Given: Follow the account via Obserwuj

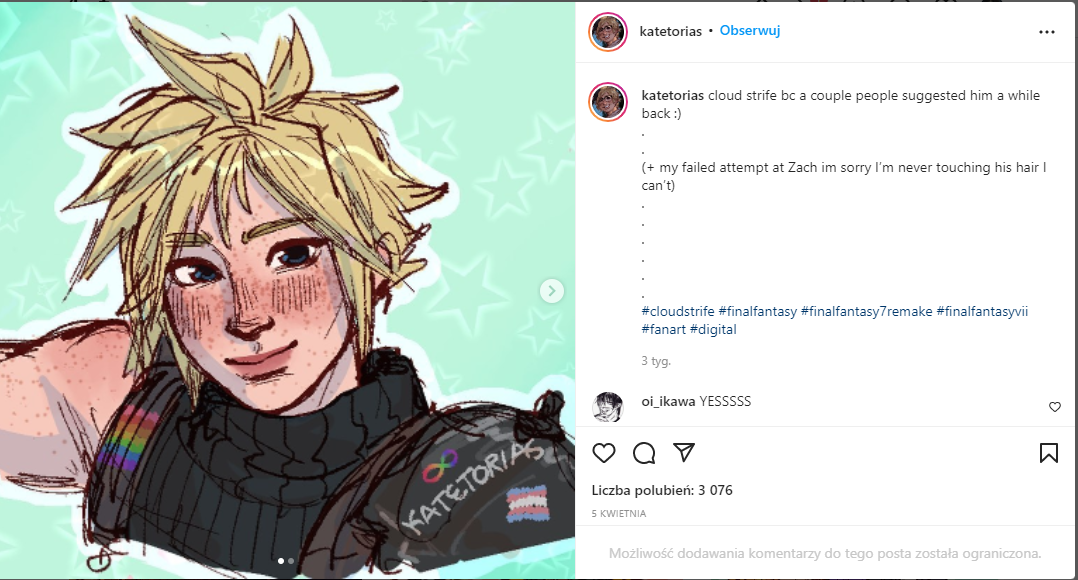Looking at the screenshot, I should click(x=749, y=31).
